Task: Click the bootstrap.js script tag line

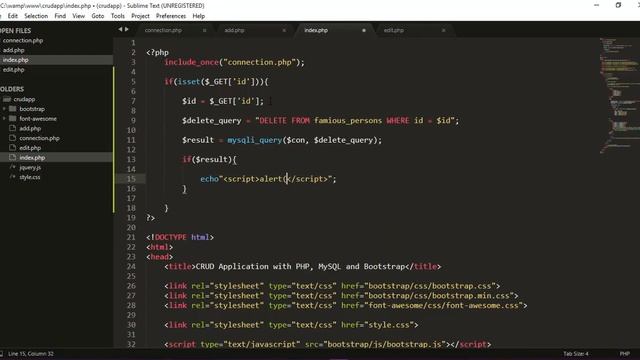Action: coord(328,344)
